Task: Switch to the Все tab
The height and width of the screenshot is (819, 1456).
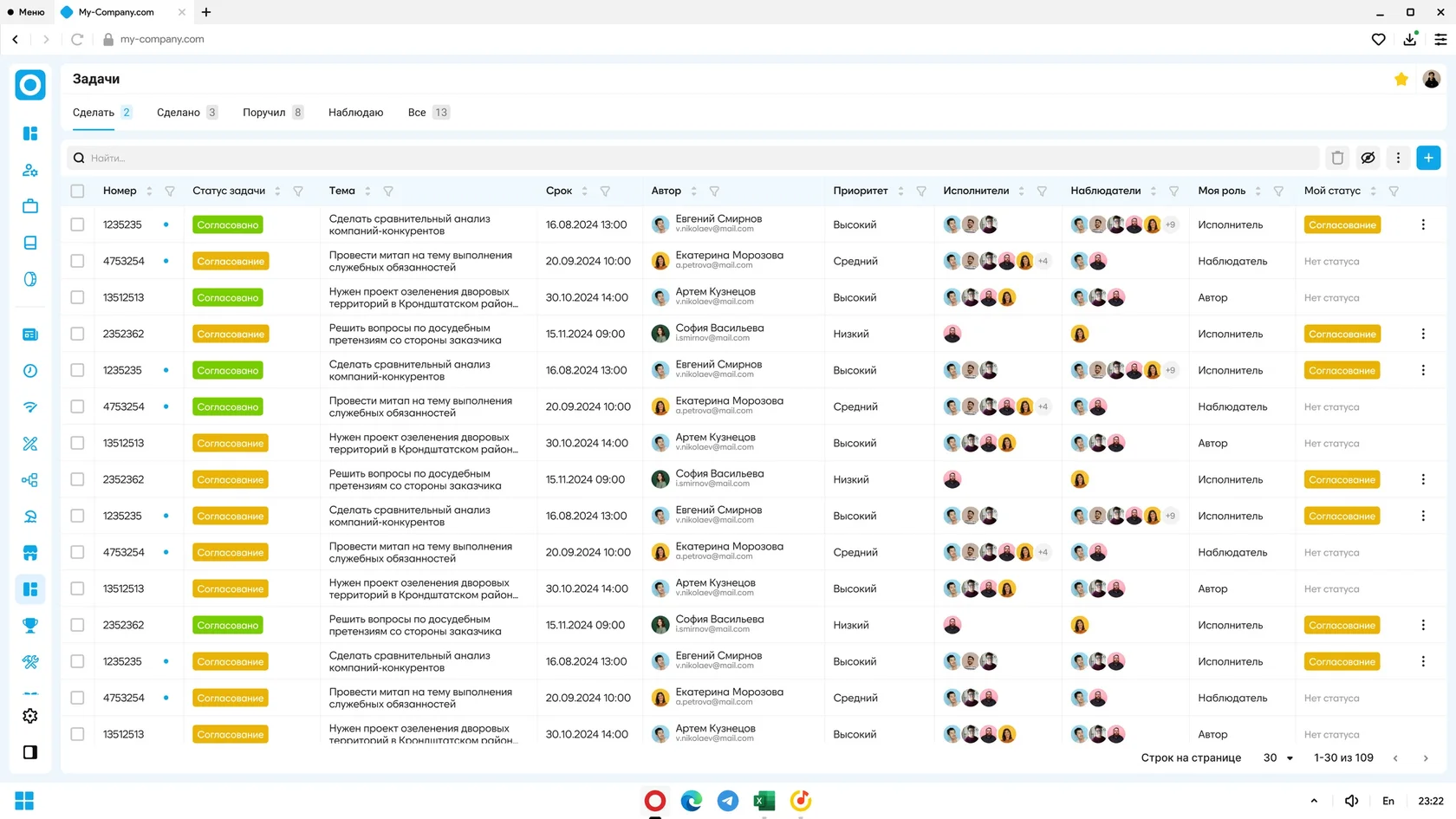Action: tap(428, 113)
